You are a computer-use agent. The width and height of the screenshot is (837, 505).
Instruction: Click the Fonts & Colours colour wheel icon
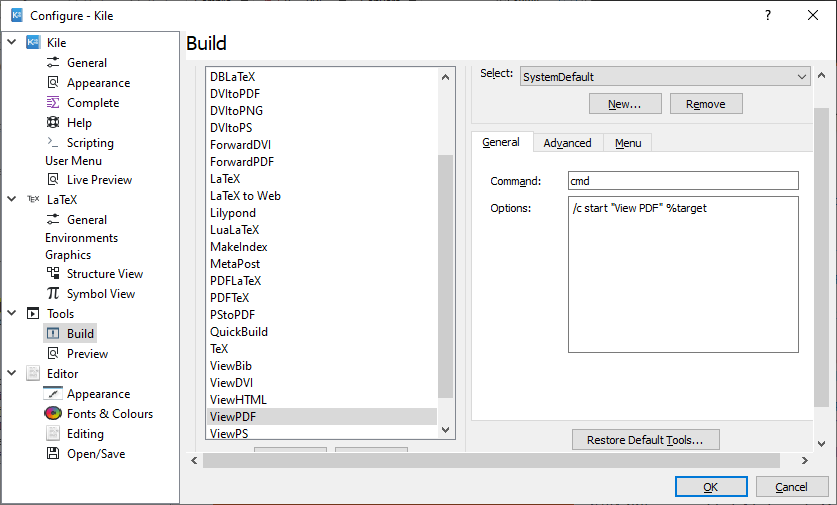(53, 413)
